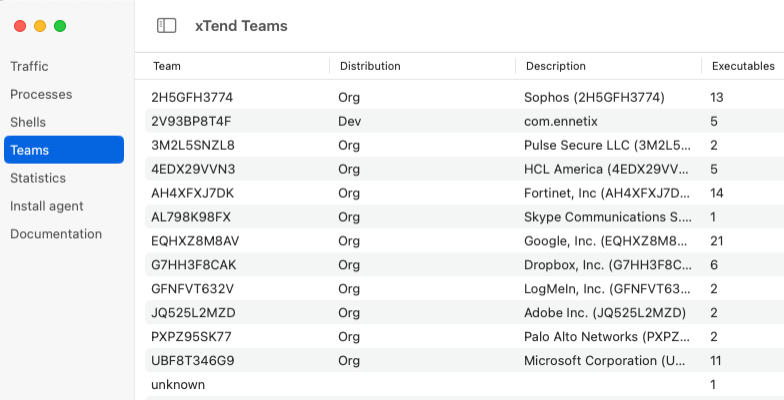Select team row 3M2L5SNZL8

[x=464, y=145]
